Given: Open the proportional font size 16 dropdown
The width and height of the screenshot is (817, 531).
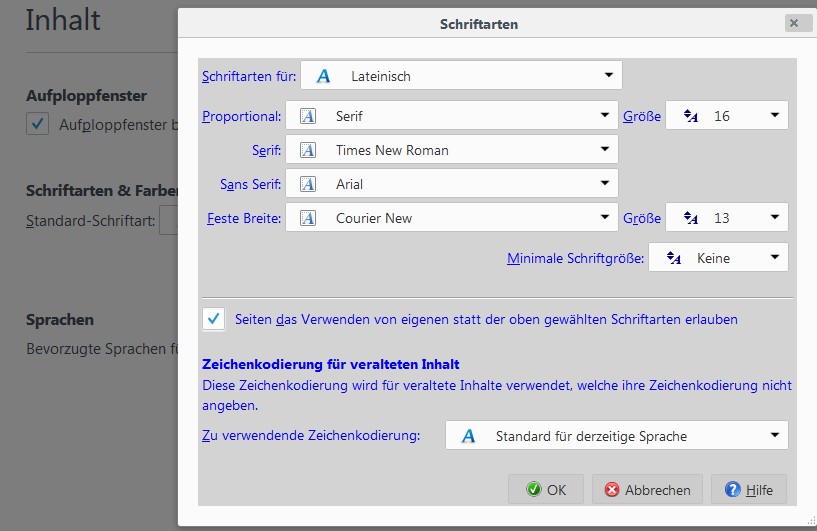Looking at the screenshot, I should (x=727, y=116).
